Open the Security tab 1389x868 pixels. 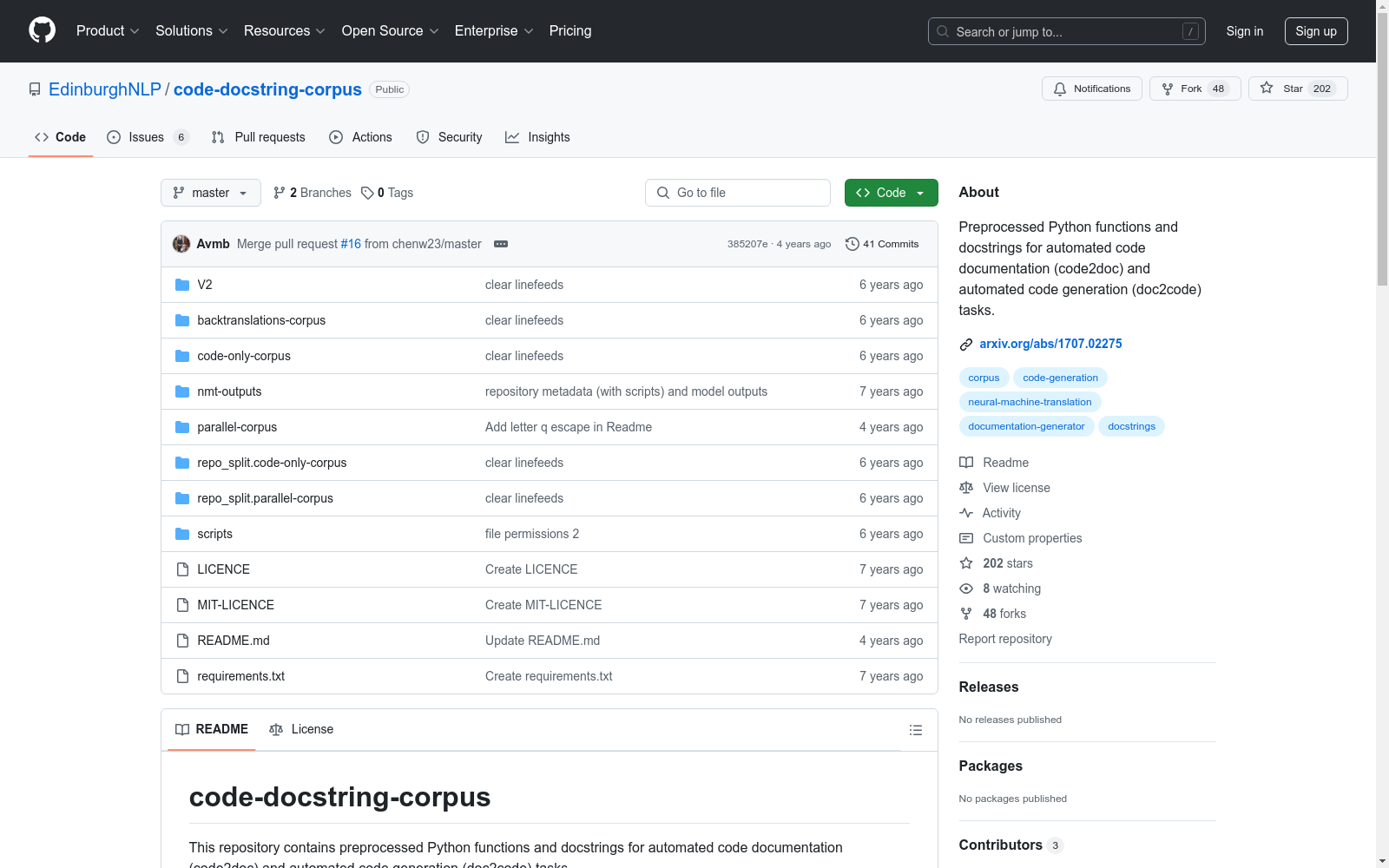pyautogui.click(x=449, y=137)
